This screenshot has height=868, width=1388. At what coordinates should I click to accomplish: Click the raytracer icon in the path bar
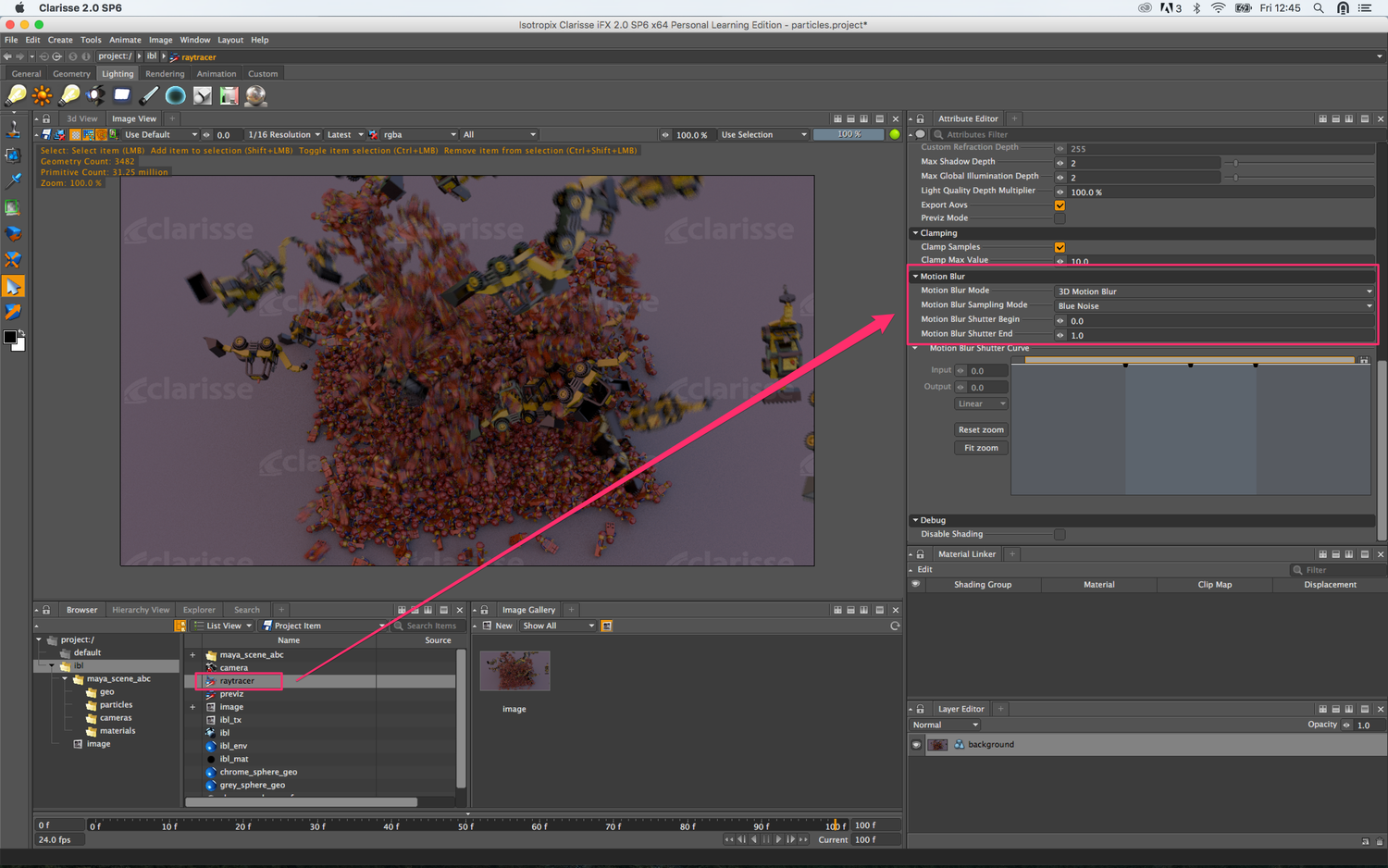(x=174, y=57)
